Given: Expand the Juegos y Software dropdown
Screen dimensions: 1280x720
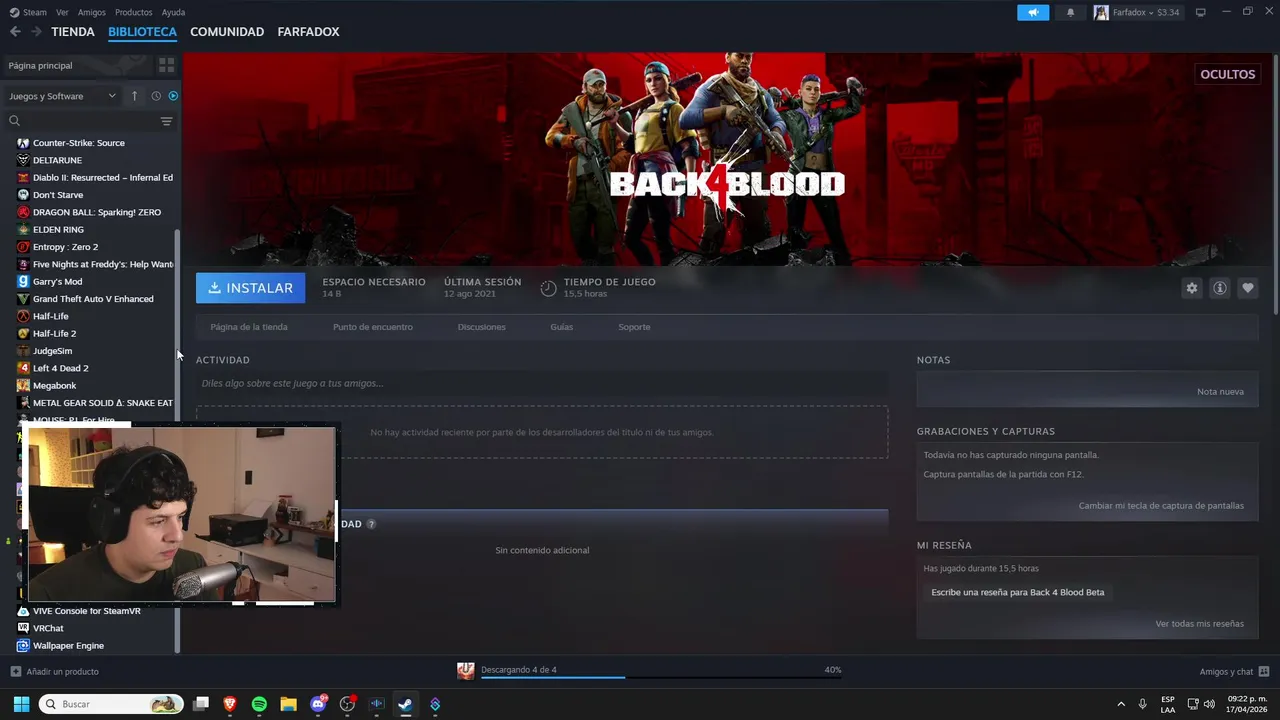Looking at the screenshot, I should click(x=62, y=96).
